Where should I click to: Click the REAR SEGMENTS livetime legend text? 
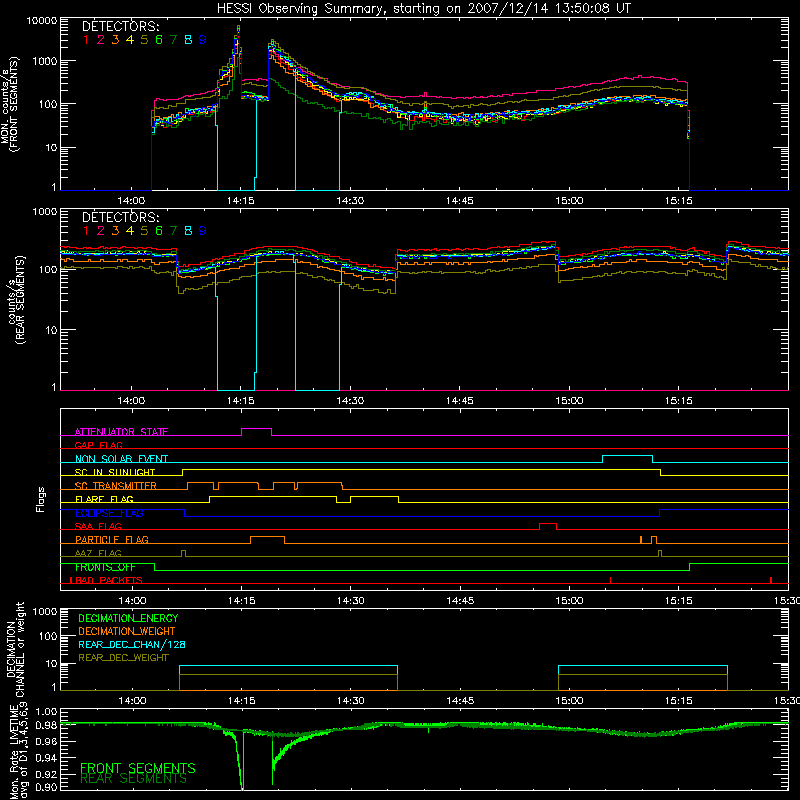click(x=134, y=779)
